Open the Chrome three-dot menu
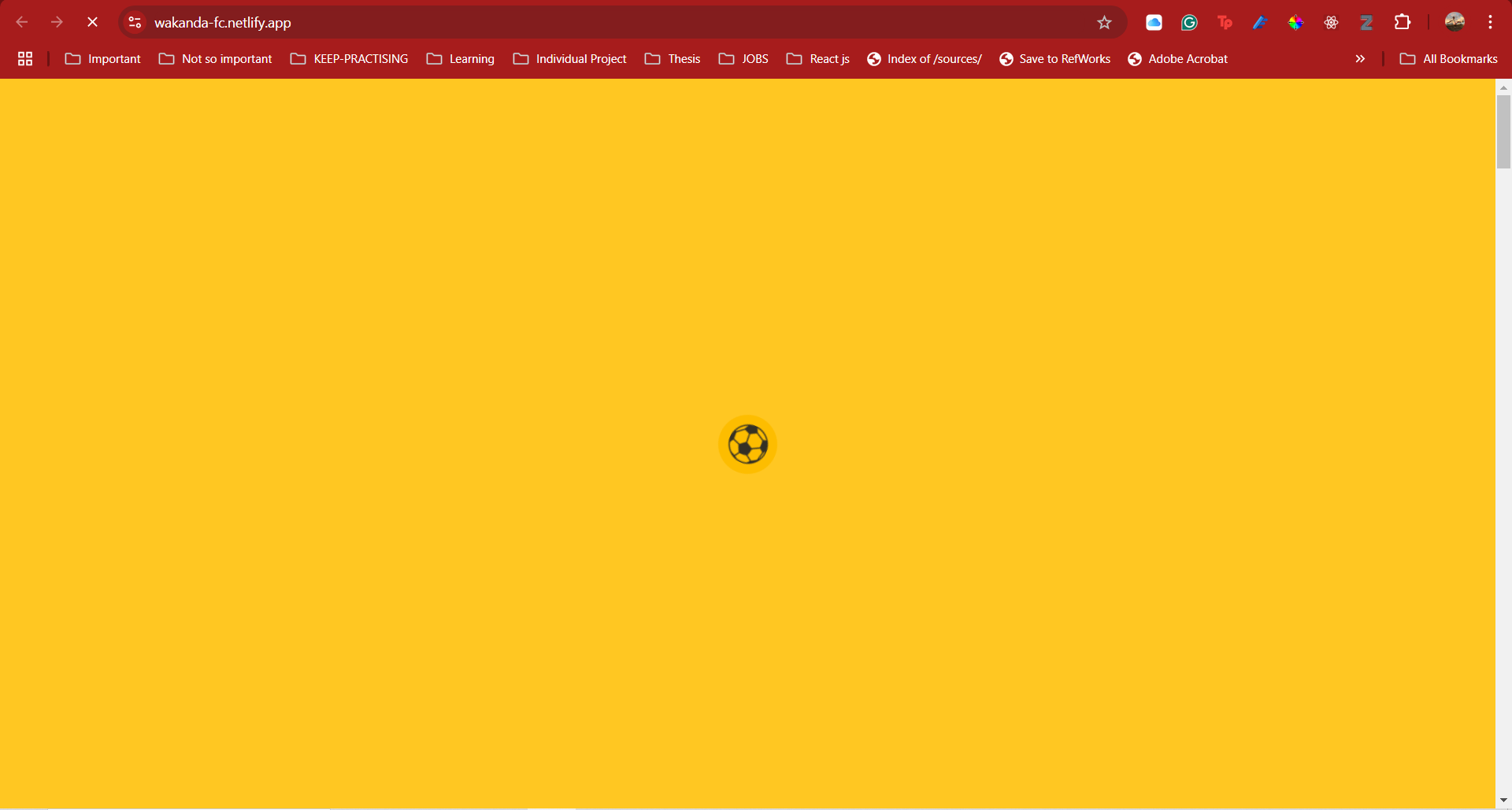 click(1490, 22)
